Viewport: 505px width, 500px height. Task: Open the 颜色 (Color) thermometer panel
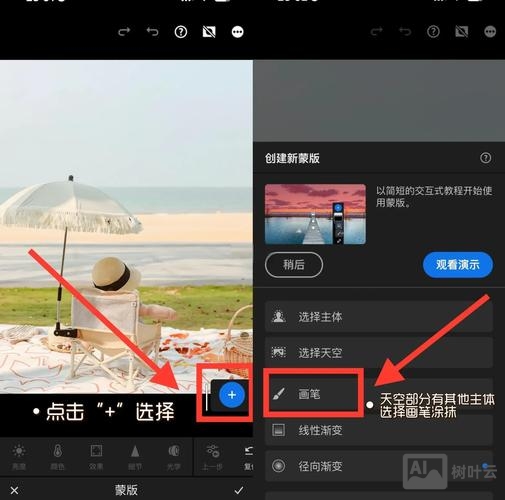(58, 457)
